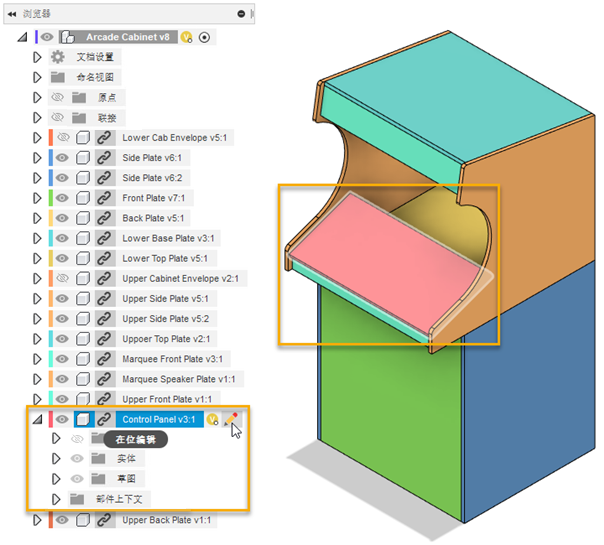This screenshot has height=545, width=604.
Task: Click the 文档设置 label
Action: pyautogui.click(x=95, y=57)
